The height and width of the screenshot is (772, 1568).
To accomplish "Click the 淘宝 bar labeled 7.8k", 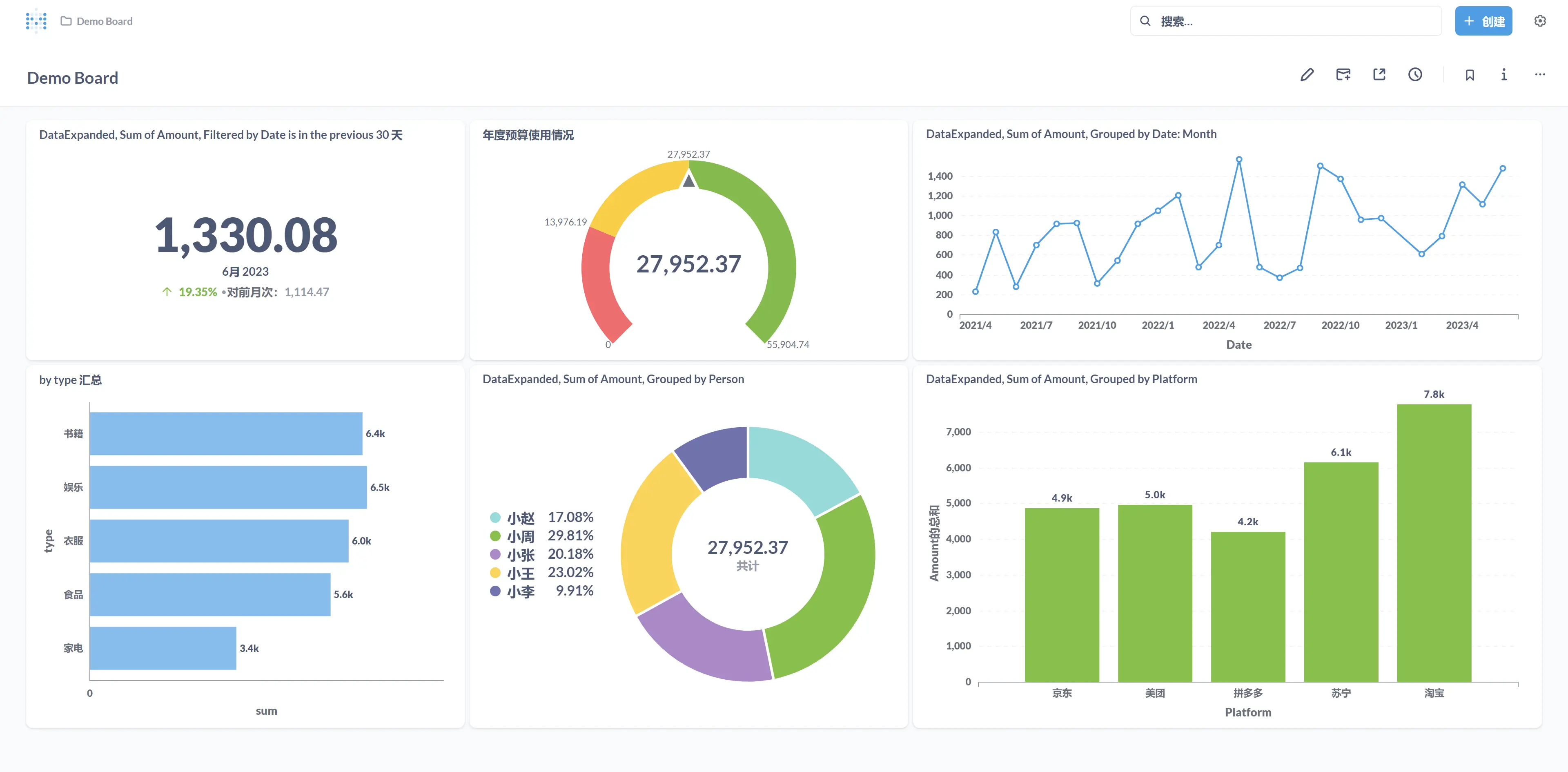I will click(1434, 543).
